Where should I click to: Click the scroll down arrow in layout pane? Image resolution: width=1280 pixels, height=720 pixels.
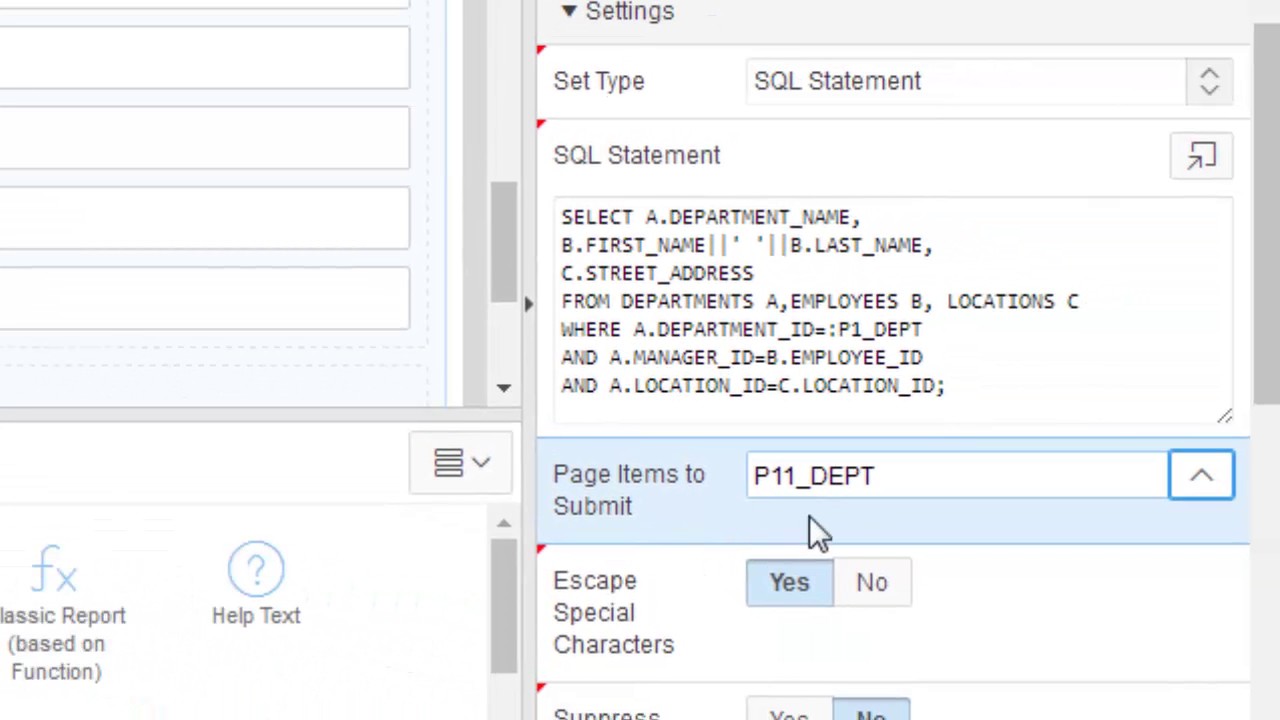pyautogui.click(x=504, y=388)
